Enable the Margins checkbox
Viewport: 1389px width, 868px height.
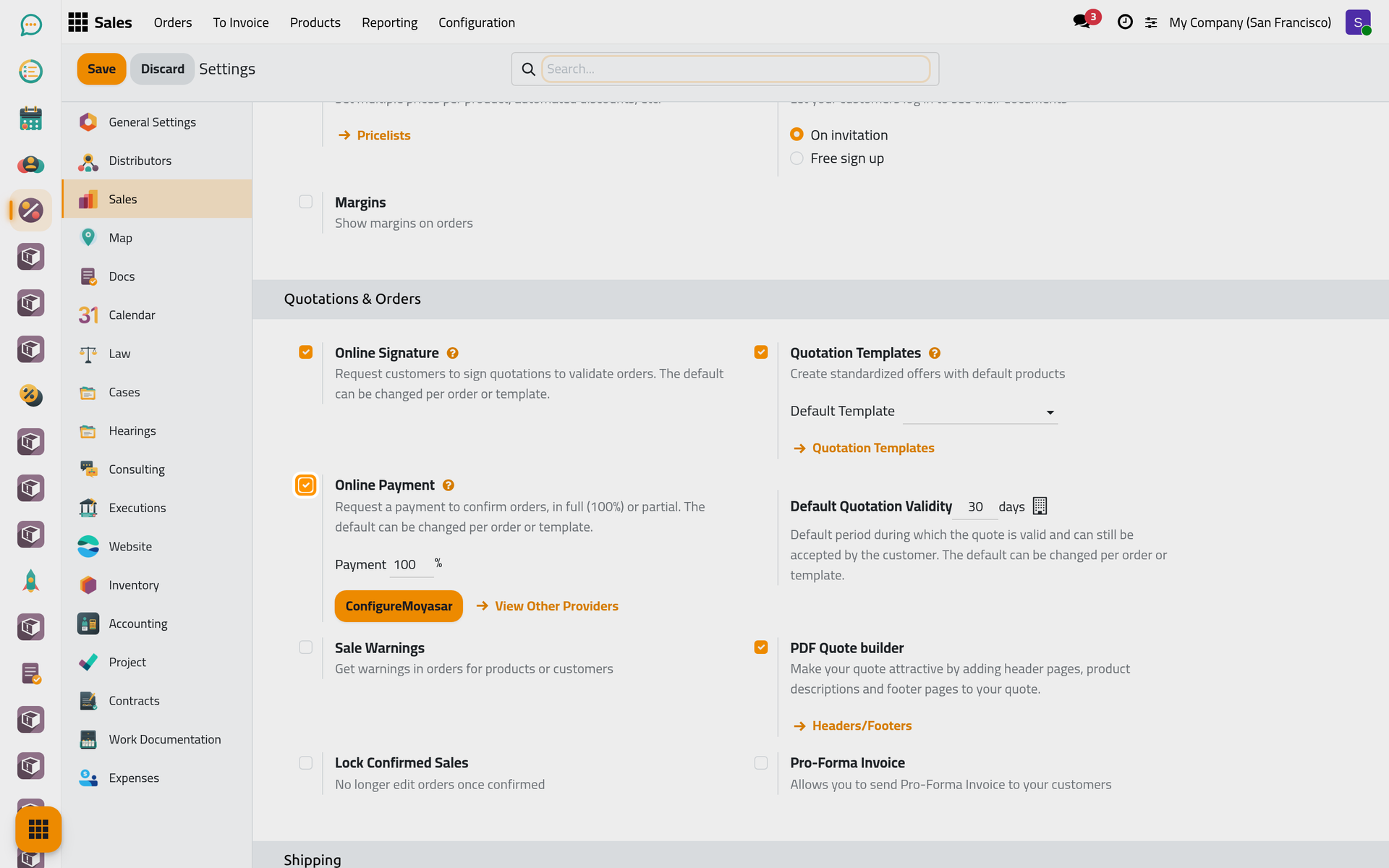point(306,202)
